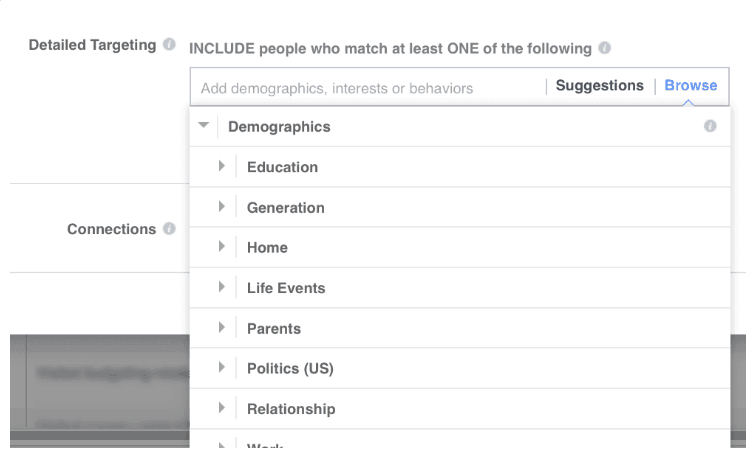Screen dimensions: 754x455
Task: Select the Education tree item
Action: [282, 167]
